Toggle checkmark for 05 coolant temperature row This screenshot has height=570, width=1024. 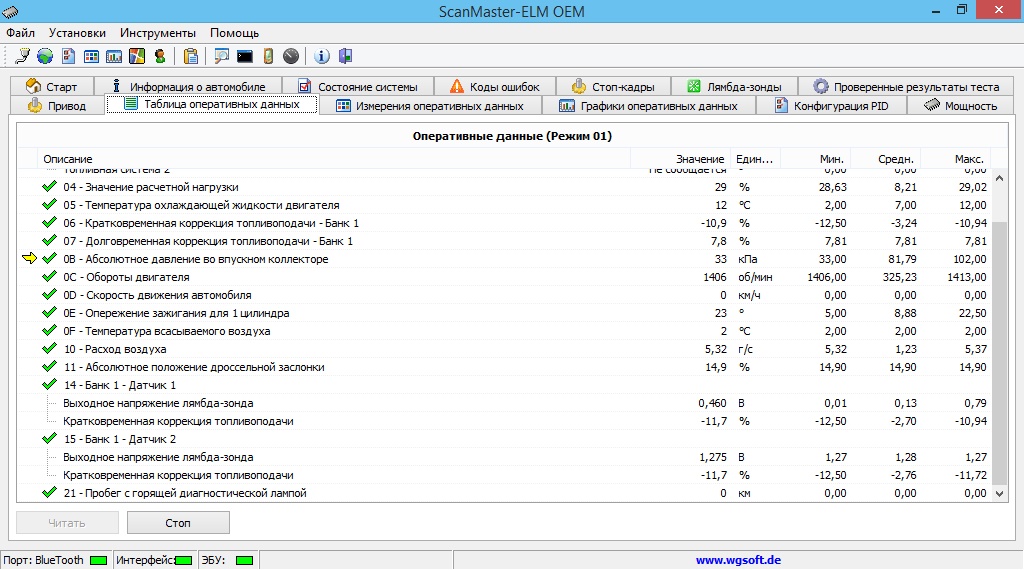tap(49, 205)
